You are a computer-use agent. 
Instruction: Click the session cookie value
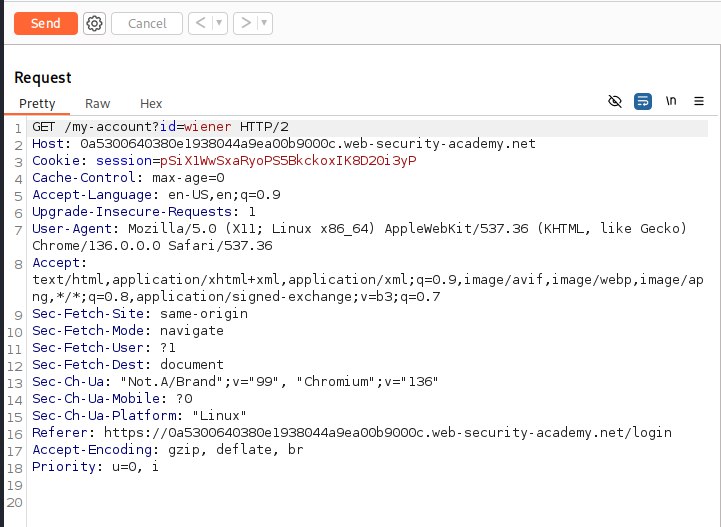click(288, 161)
